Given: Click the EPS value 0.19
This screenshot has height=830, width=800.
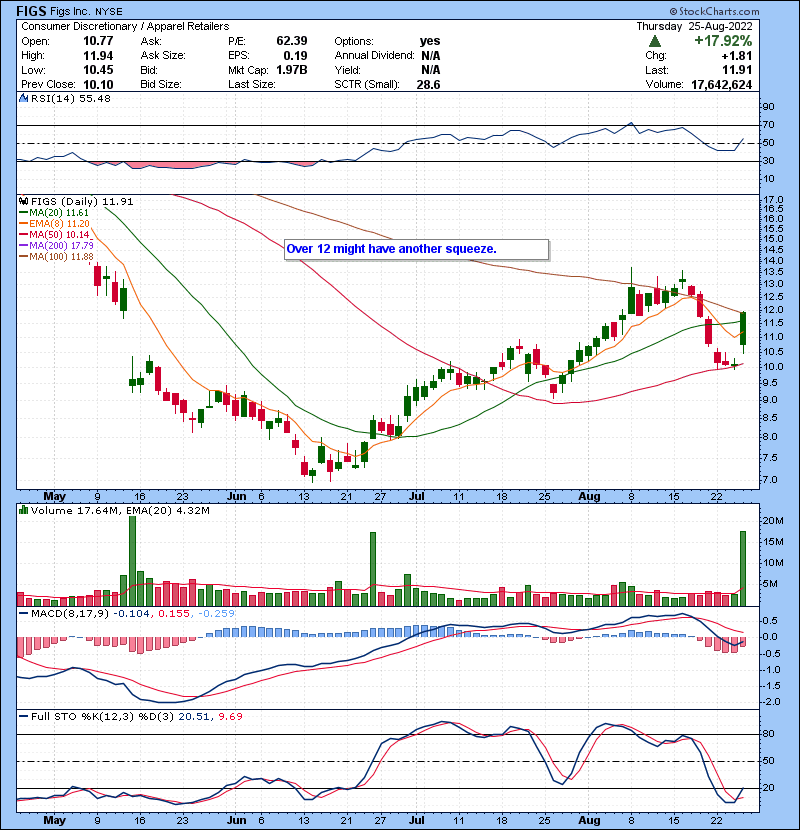Looking at the screenshot, I should coord(295,56).
